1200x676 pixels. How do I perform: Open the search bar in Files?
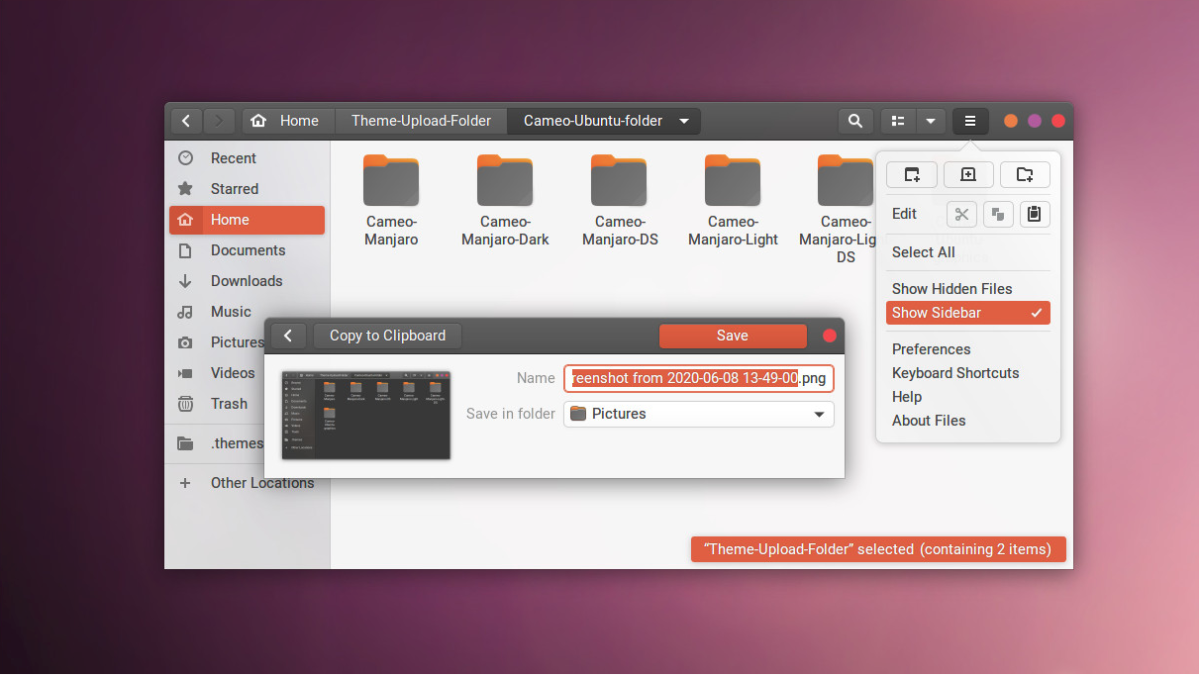[x=855, y=120]
